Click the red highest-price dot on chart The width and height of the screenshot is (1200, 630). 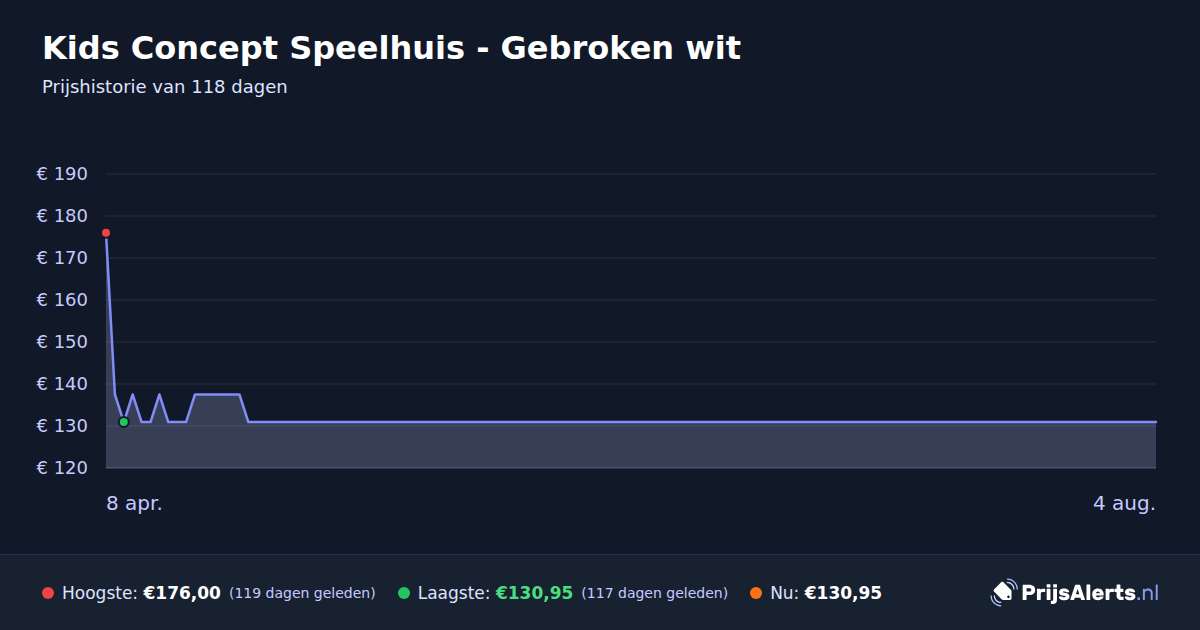(106, 233)
